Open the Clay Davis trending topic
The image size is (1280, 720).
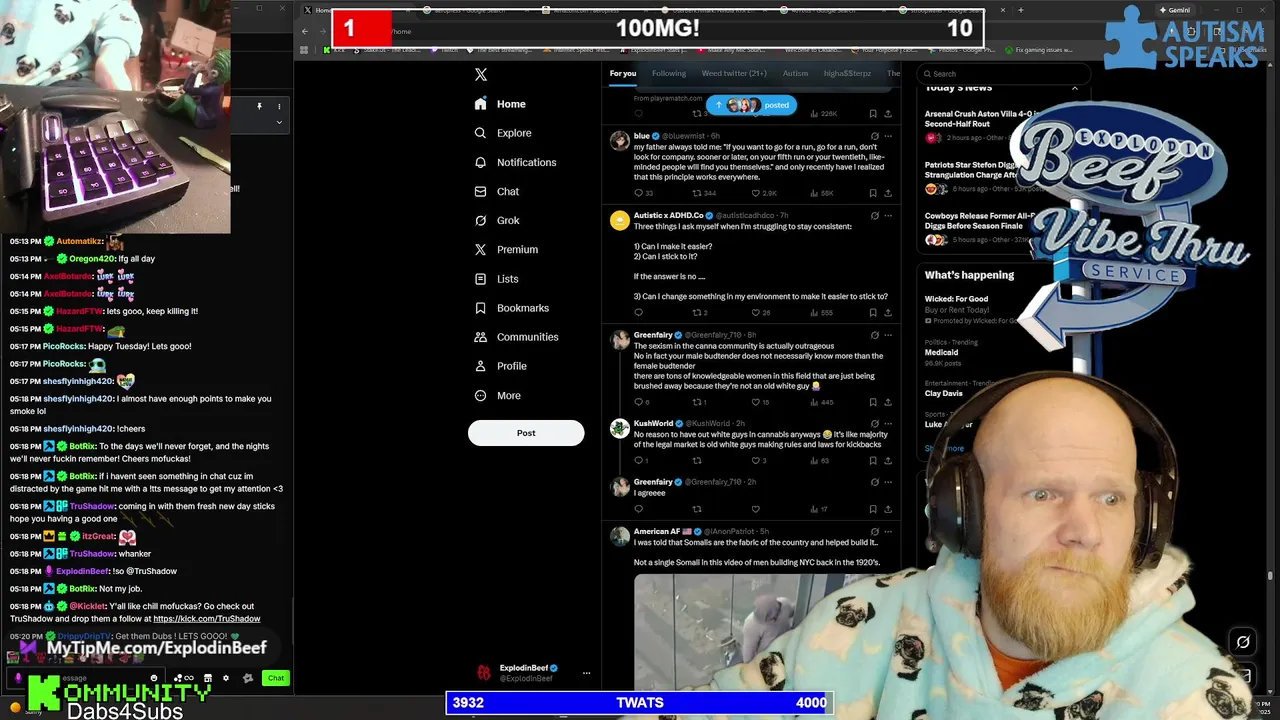click(x=943, y=393)
